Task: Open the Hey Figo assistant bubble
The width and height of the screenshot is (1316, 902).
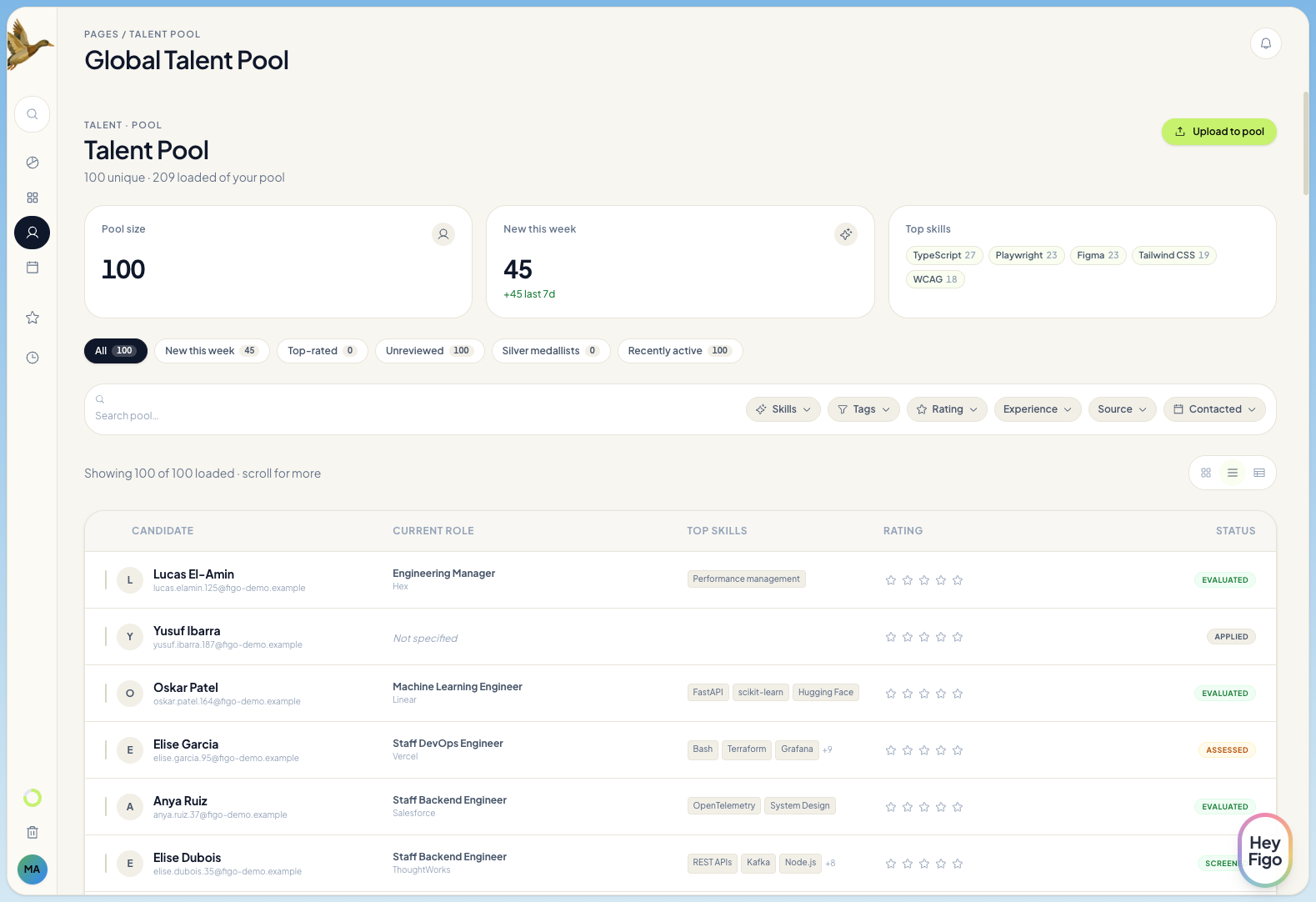Action: click(x=1264, y=851)
